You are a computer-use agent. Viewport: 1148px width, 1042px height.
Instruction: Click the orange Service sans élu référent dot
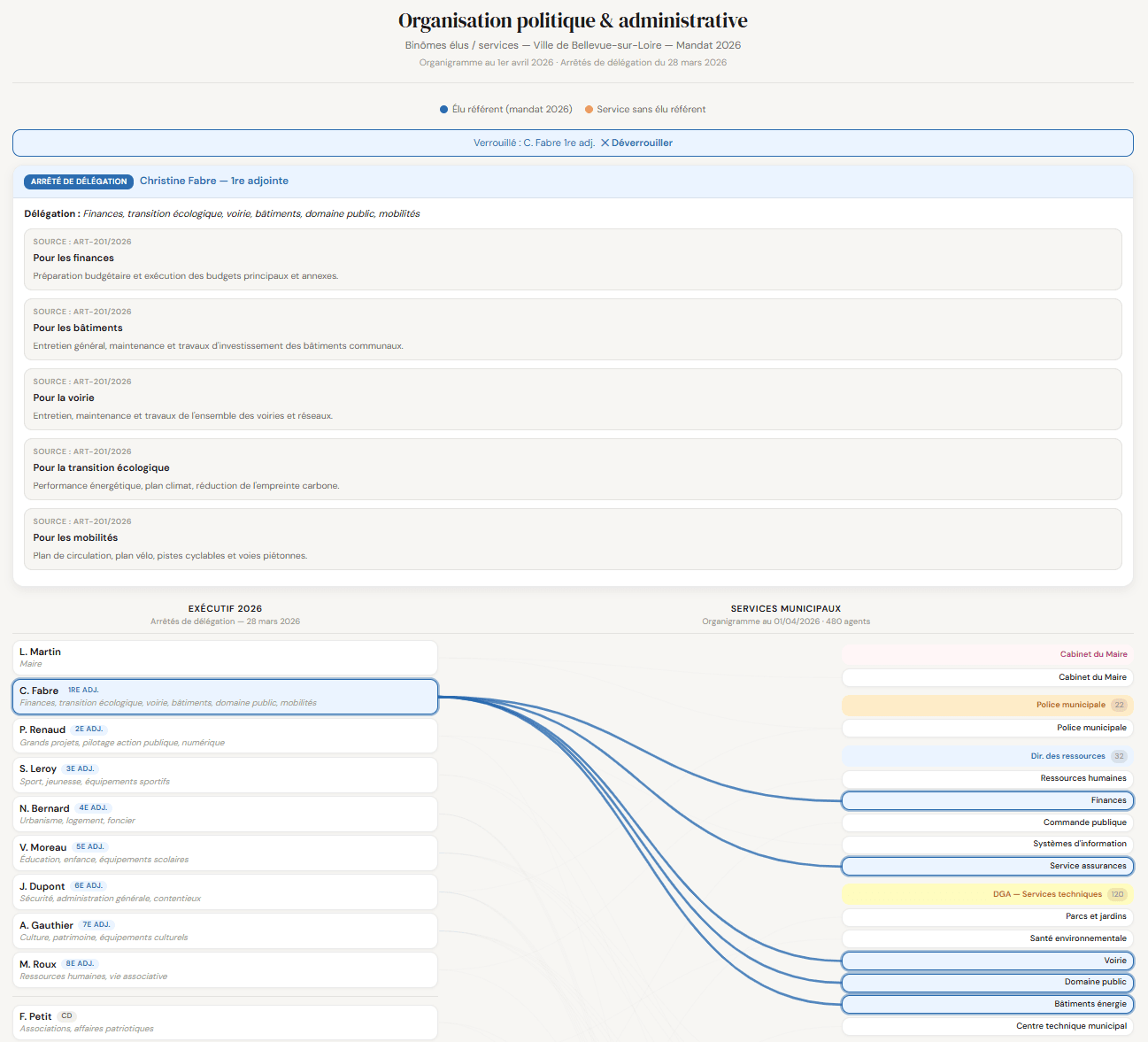589,110
